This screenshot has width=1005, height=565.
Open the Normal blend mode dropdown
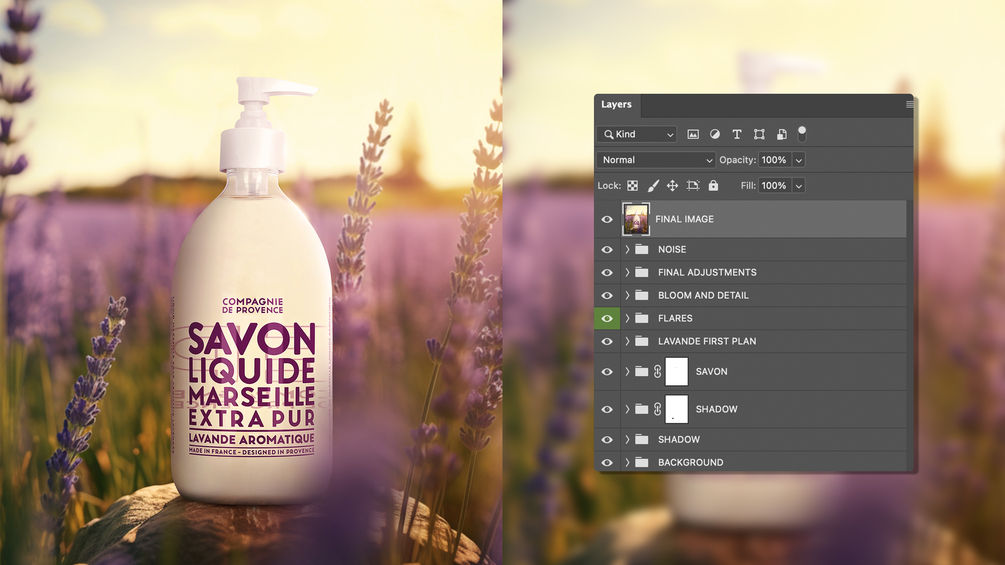656,160
